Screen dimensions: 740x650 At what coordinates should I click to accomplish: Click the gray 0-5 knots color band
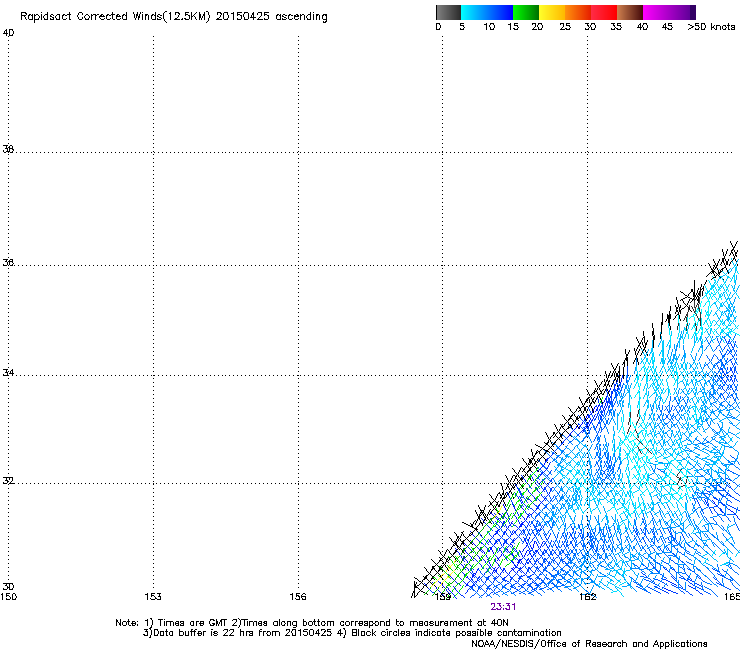tap(448, 12)
